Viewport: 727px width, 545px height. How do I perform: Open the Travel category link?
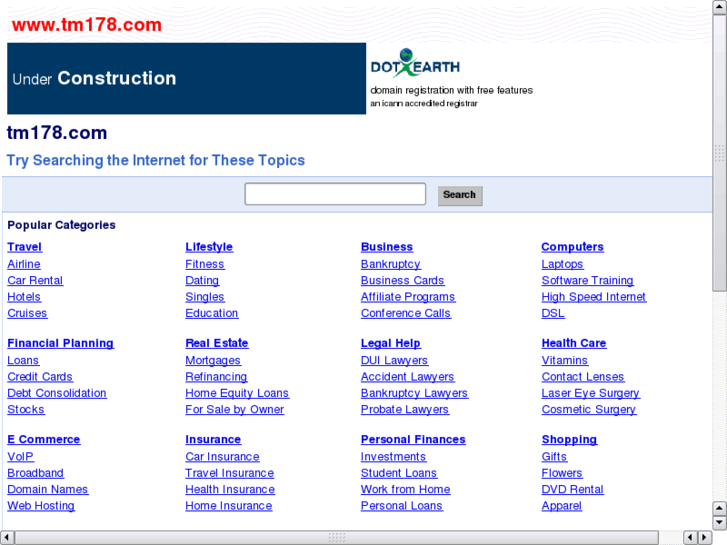pyautogui.click(x=25, y=247)
